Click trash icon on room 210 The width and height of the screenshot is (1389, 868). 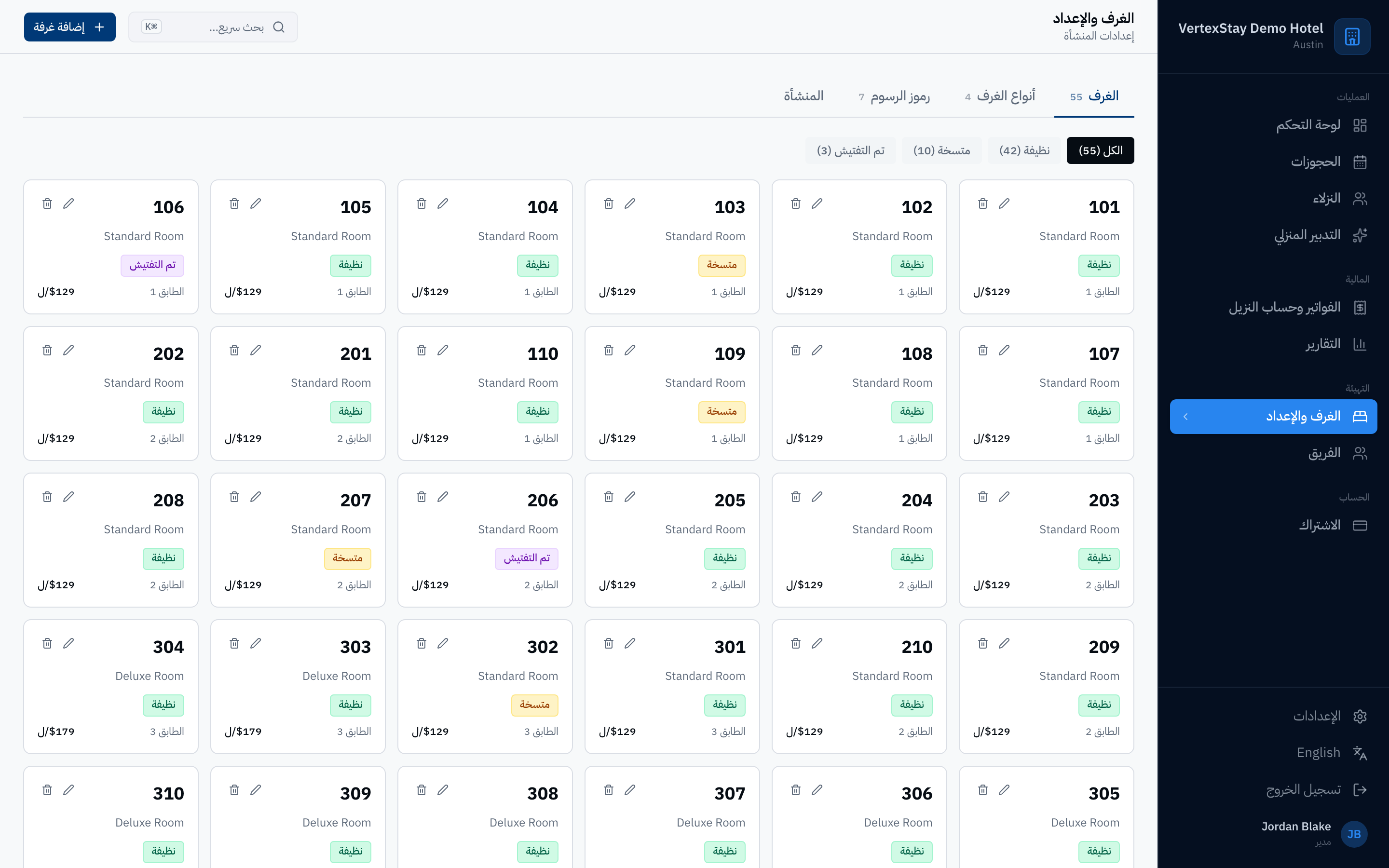tap(795, 644)
